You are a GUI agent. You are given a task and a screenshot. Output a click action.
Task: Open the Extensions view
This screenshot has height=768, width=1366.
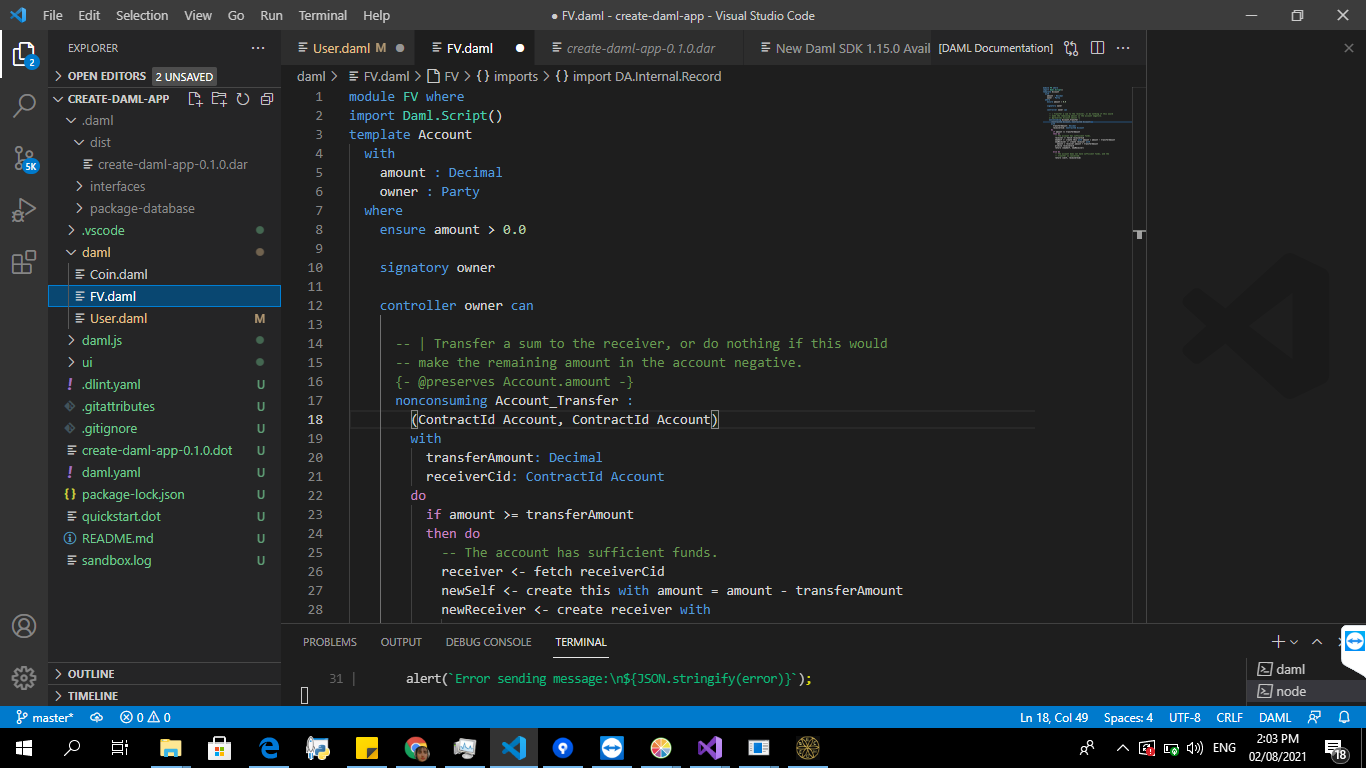pos(24,263)
